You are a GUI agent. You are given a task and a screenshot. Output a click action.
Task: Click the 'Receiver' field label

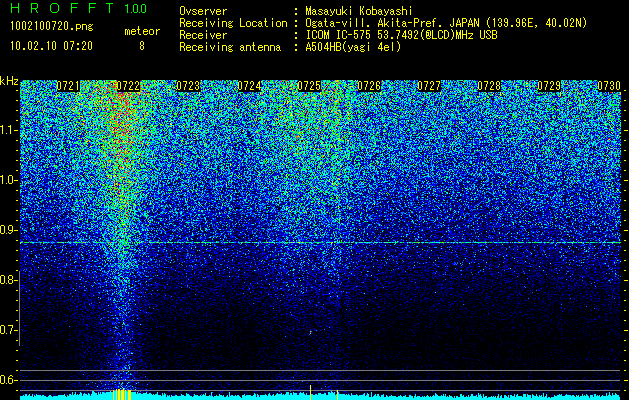coord(203,35)
